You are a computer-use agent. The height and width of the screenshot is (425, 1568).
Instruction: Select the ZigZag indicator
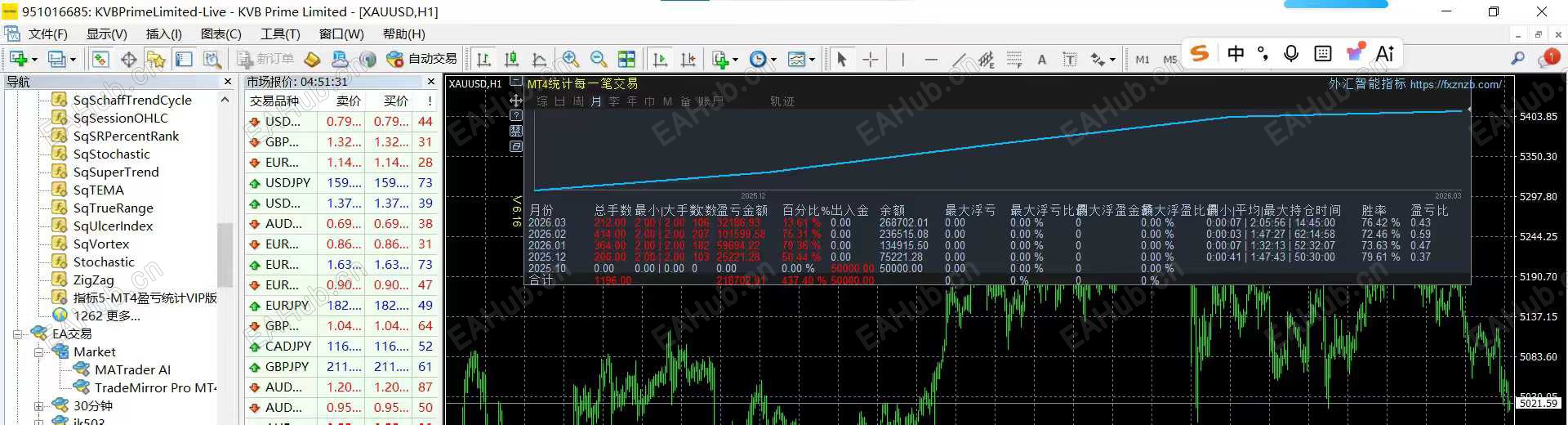click(x=93, y=280)
